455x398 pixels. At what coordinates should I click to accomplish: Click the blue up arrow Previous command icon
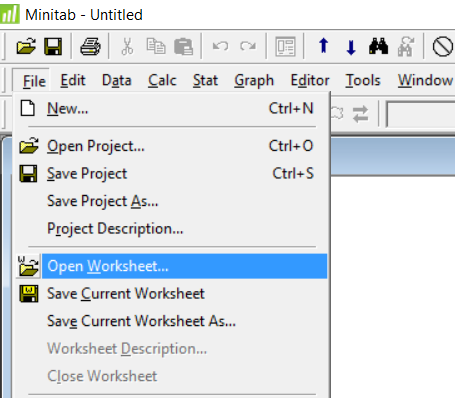(323, 46)
